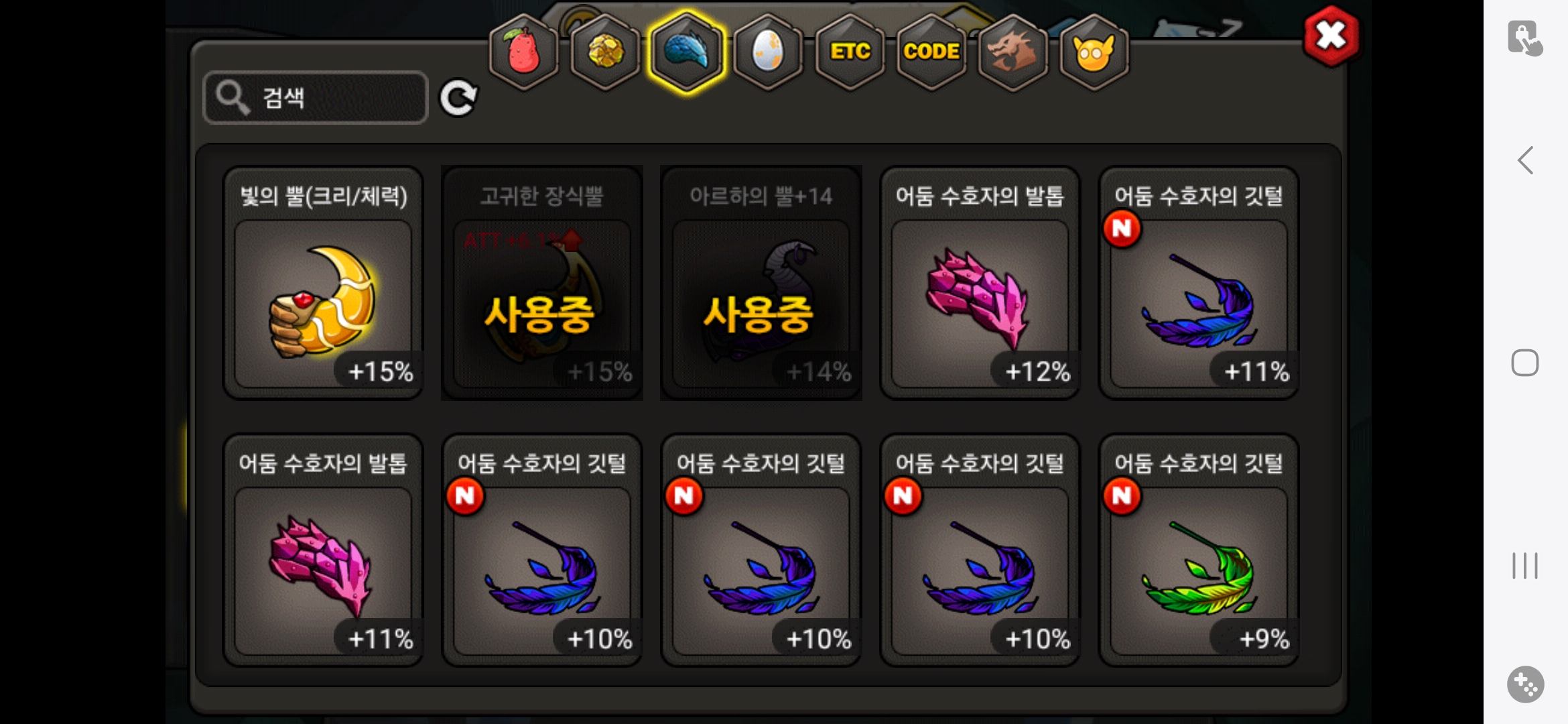The height and width of the screenshot is (724, 1568).
Task: Close the inventory with the red X
Action: point(1331,36)
